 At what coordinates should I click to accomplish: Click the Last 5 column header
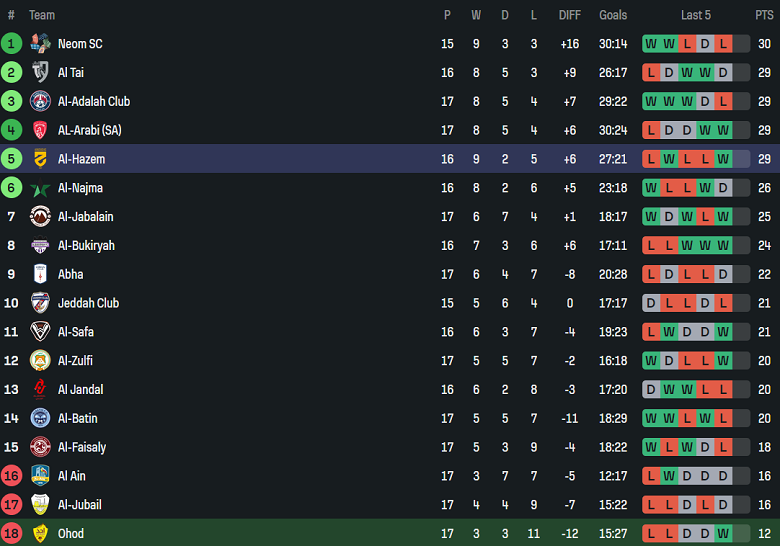click(x=696, y=15)
